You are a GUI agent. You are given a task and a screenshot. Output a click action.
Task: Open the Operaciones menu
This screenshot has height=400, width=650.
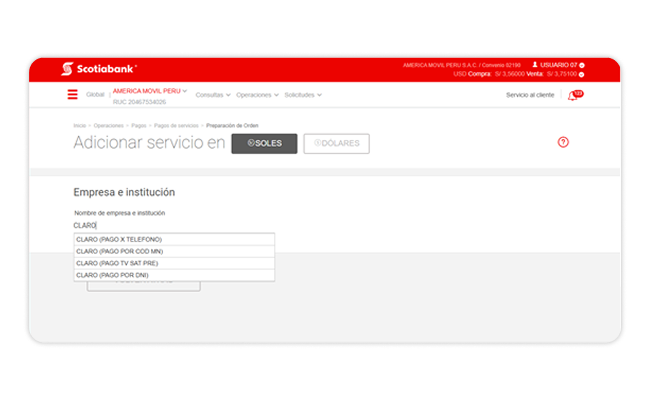[257, 95]
